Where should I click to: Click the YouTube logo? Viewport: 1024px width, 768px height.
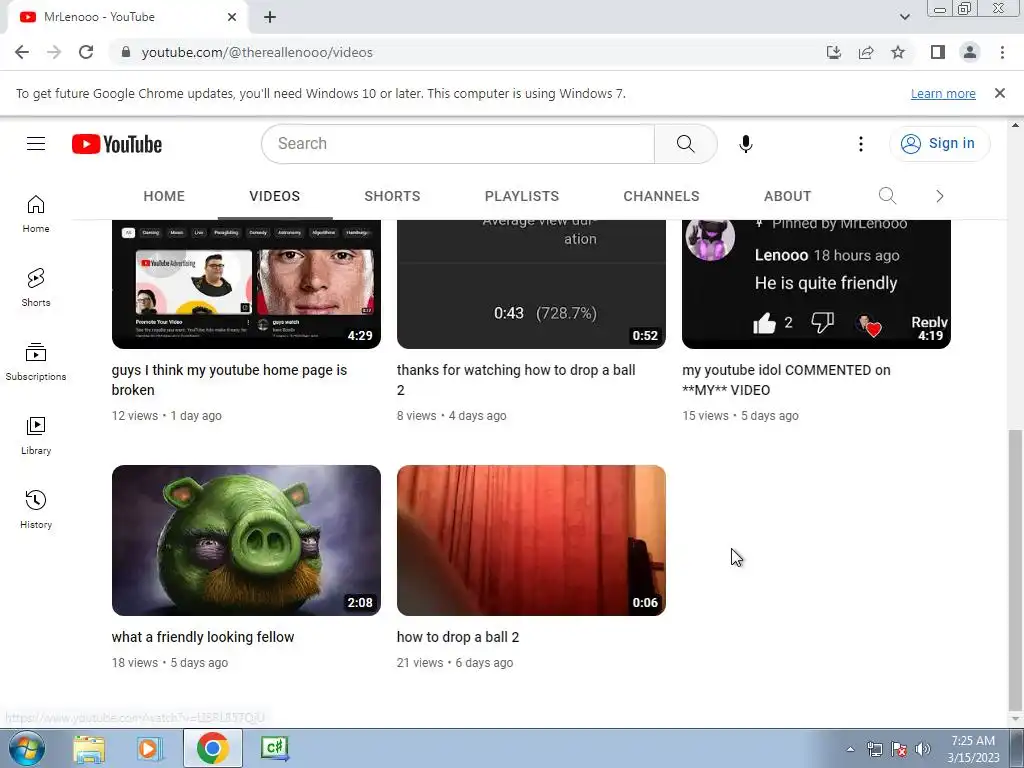(x=117, y=144)
